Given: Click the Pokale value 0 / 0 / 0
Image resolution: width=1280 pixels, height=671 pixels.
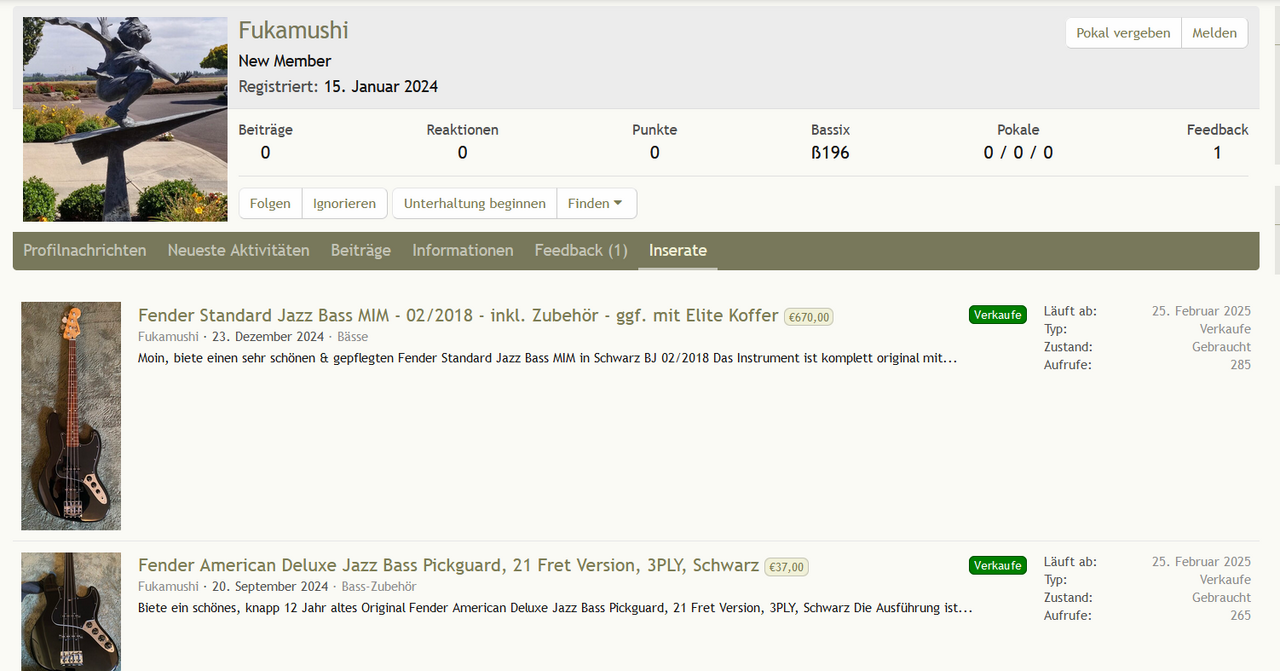Looking at the screenshot, I should pyautogui.click(x=1018, y=153).
